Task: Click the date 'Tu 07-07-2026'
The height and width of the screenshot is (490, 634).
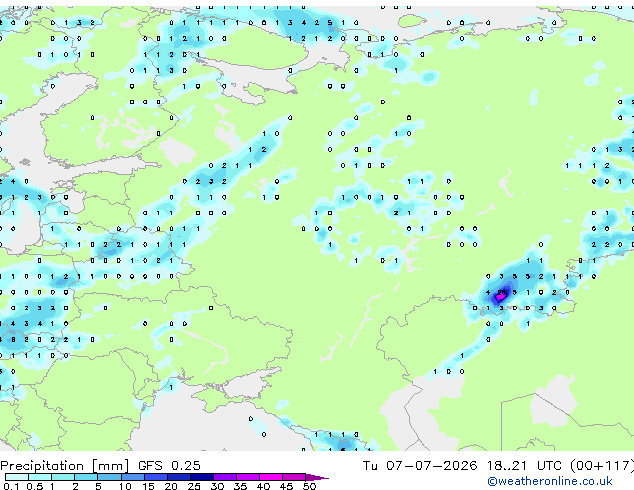Action: (420, 466)
